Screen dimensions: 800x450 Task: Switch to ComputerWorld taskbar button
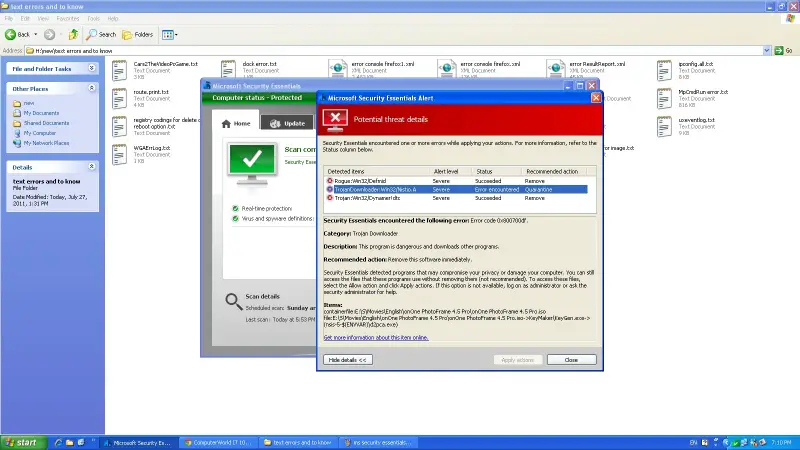pos(218,442)
